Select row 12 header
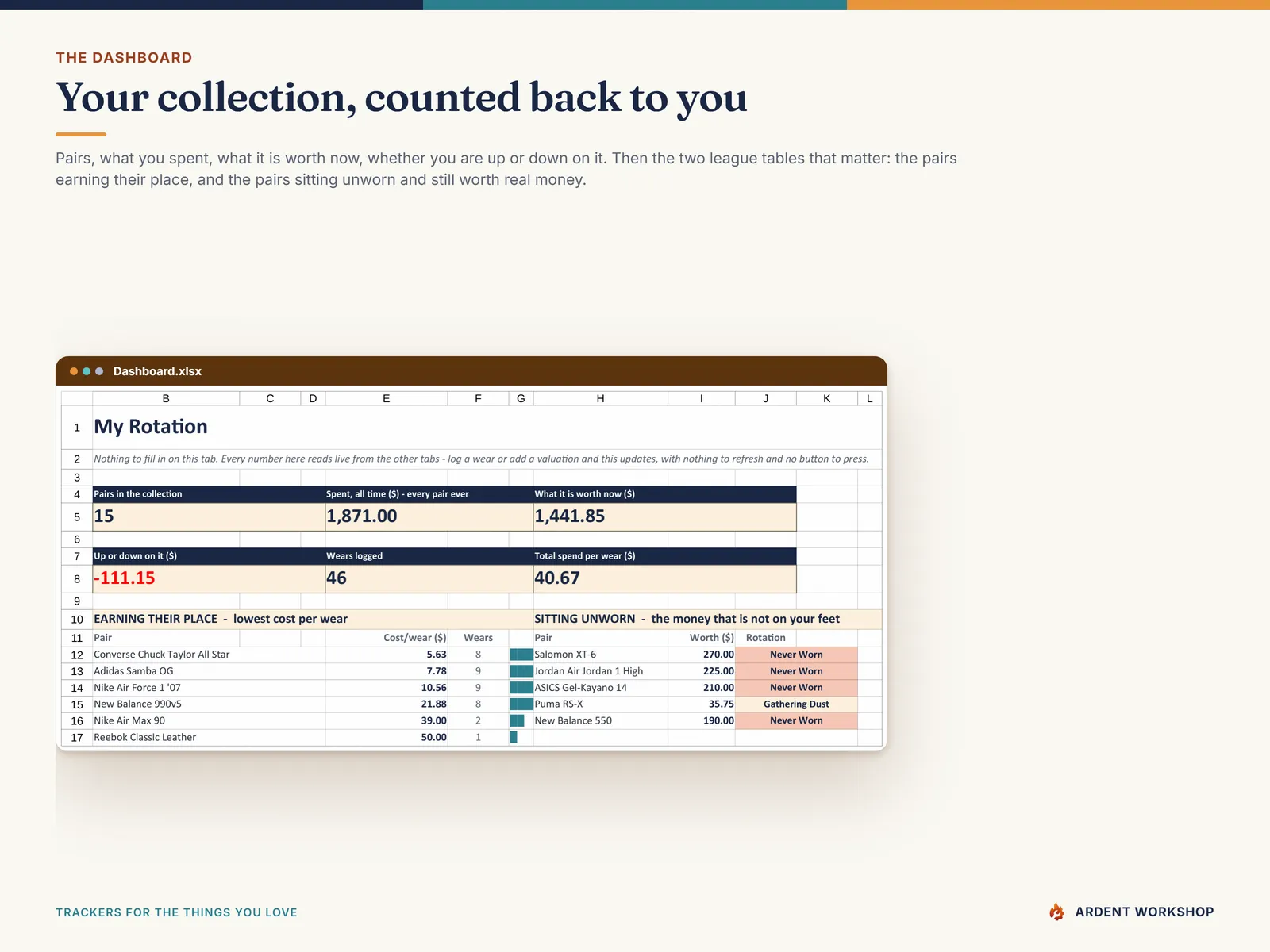This screenshot has height=952, width=1270. (77, 654)
